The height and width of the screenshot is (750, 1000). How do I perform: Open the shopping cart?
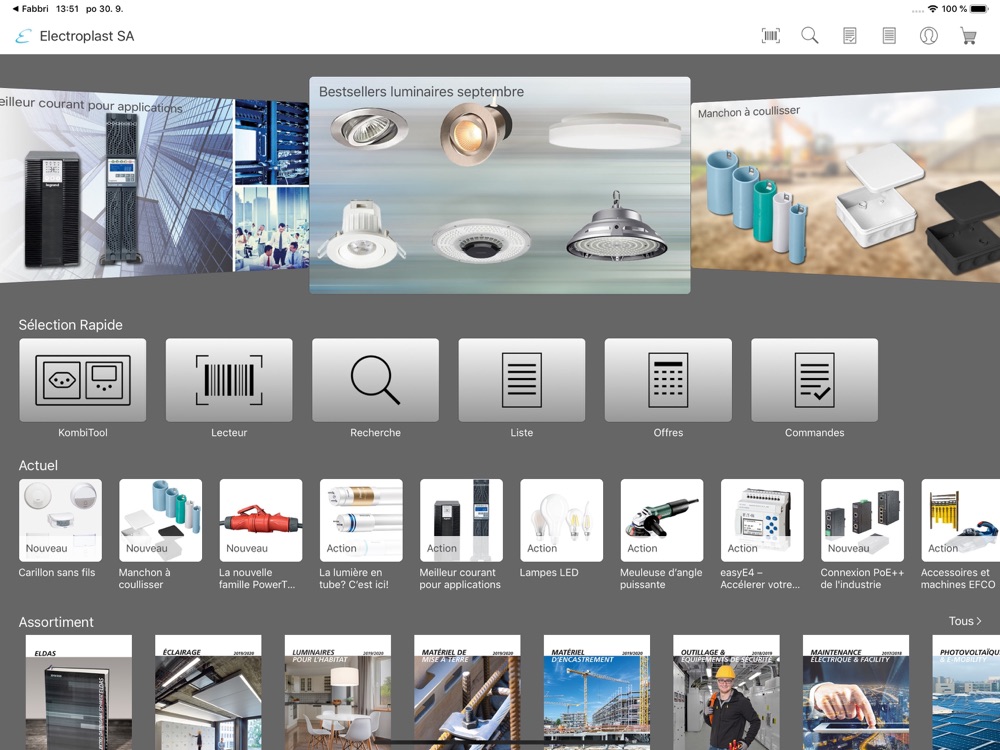(x=968, y=36)
